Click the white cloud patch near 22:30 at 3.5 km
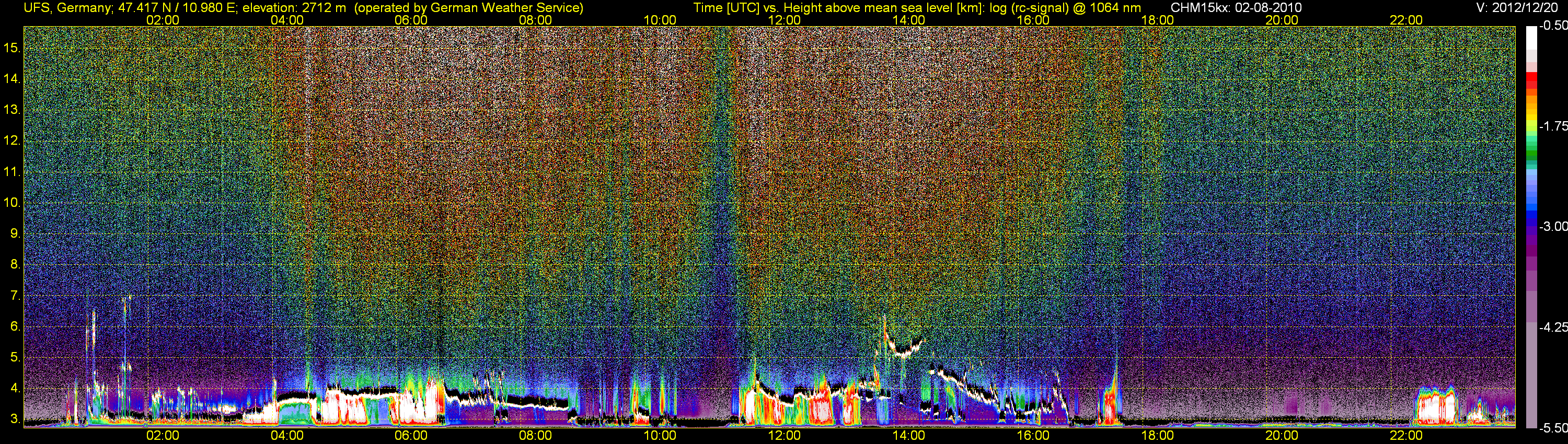Screen dimensions: 1568x444 click(x=1436, y=406)
